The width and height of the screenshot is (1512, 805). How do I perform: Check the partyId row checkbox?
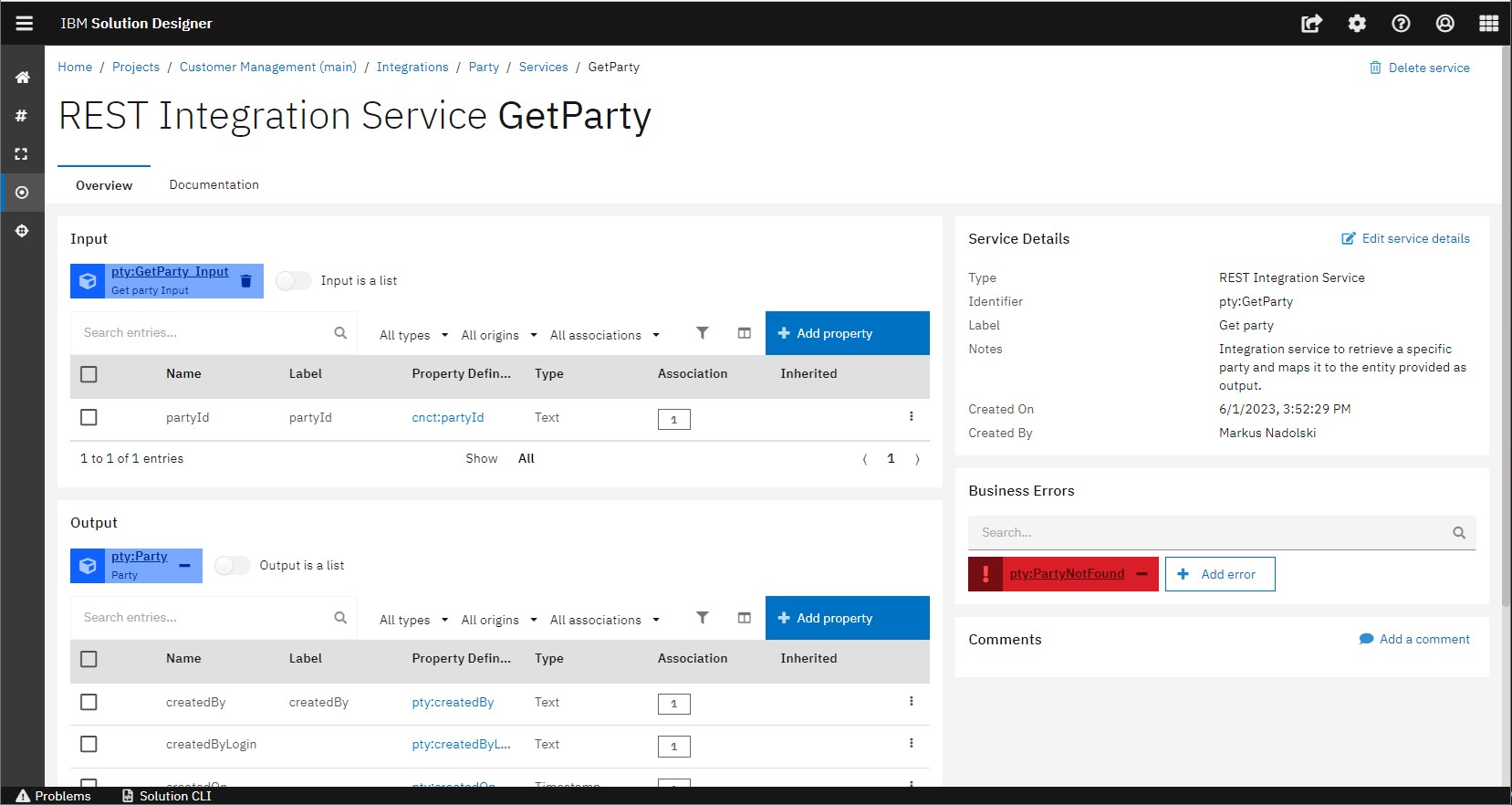[x=89, y=417]
